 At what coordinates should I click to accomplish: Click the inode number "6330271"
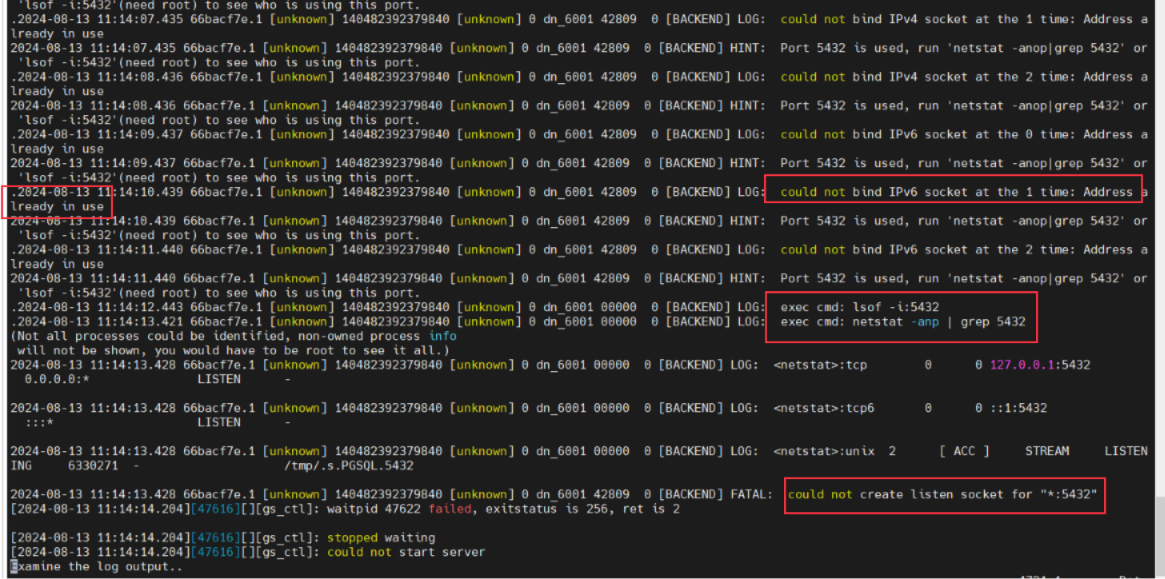(x=93, y=466)
